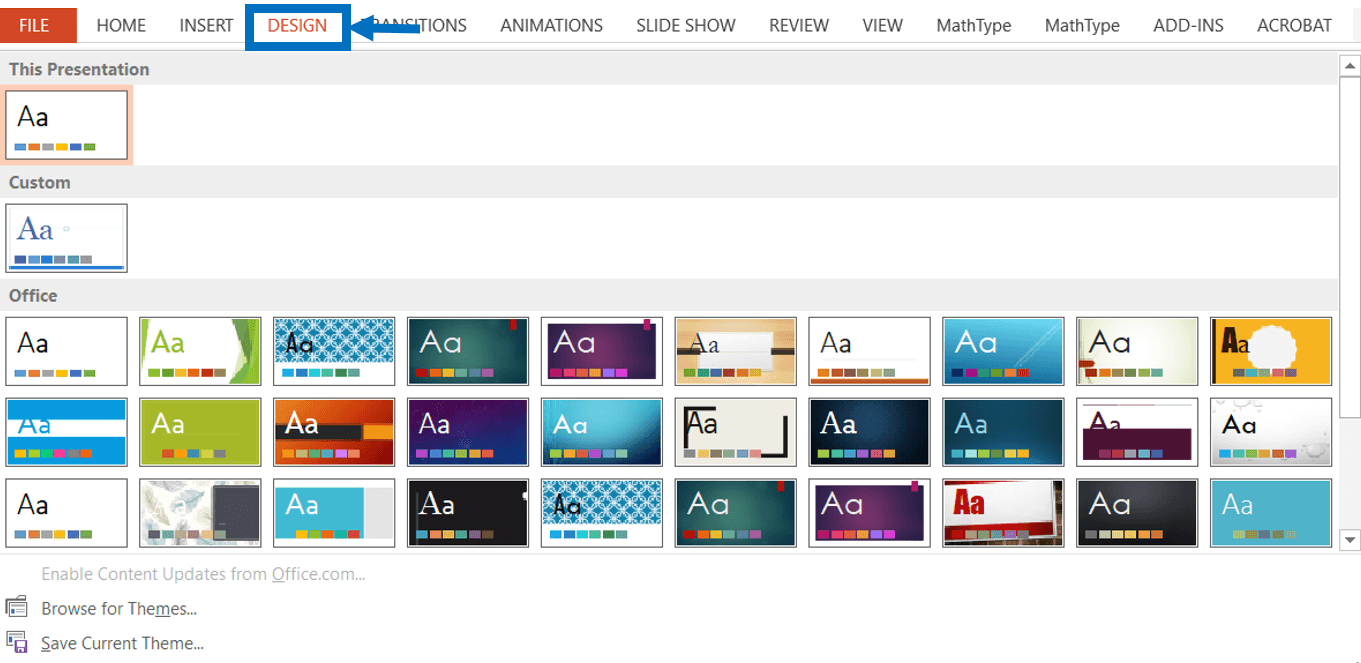Screen dimensions: 1361x663
Task: Choose the purple-blue gradient Celestial theme
Action: pos(468,432)
